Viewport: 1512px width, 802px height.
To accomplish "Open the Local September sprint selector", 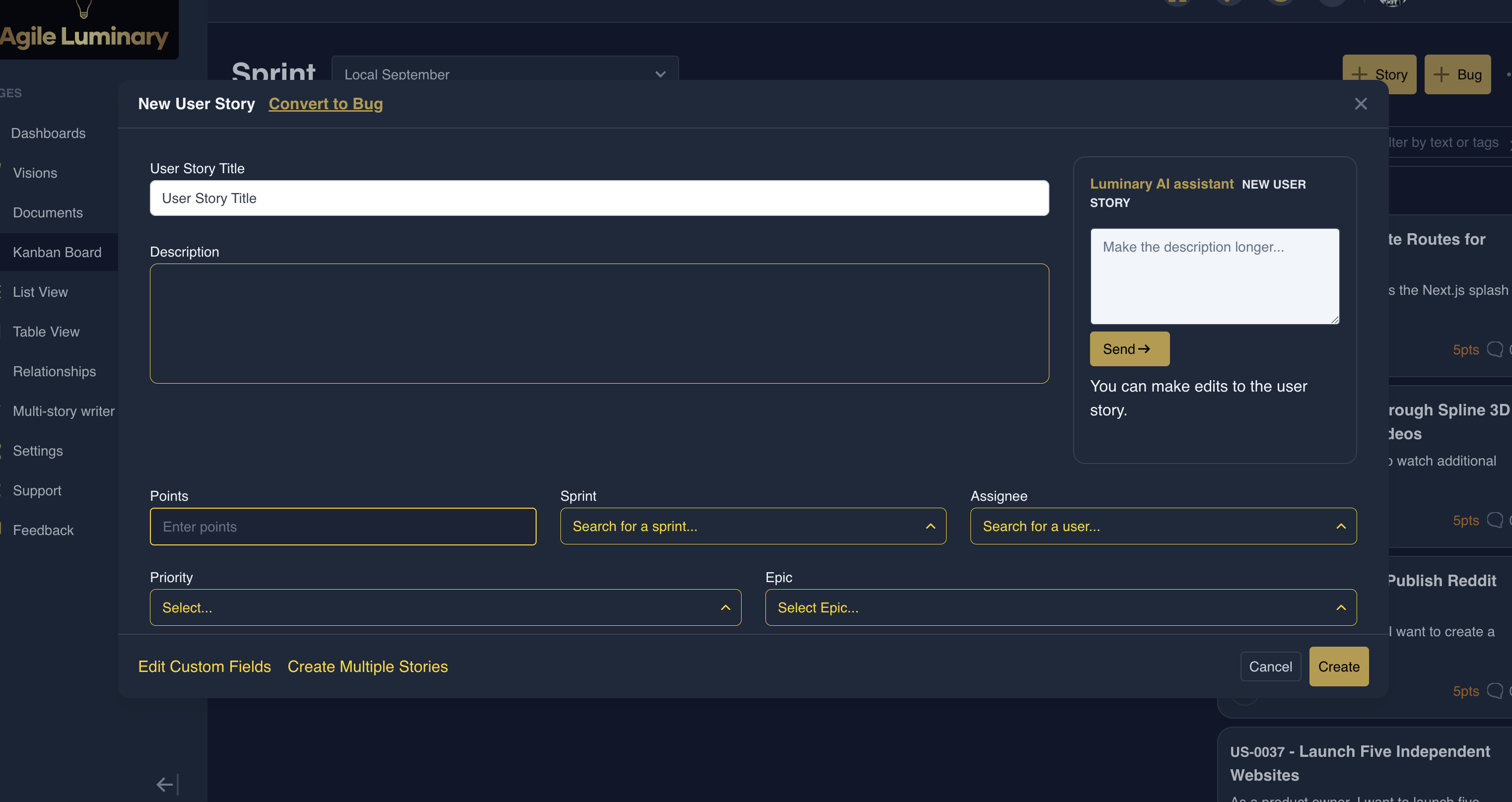I will (505, 74).
